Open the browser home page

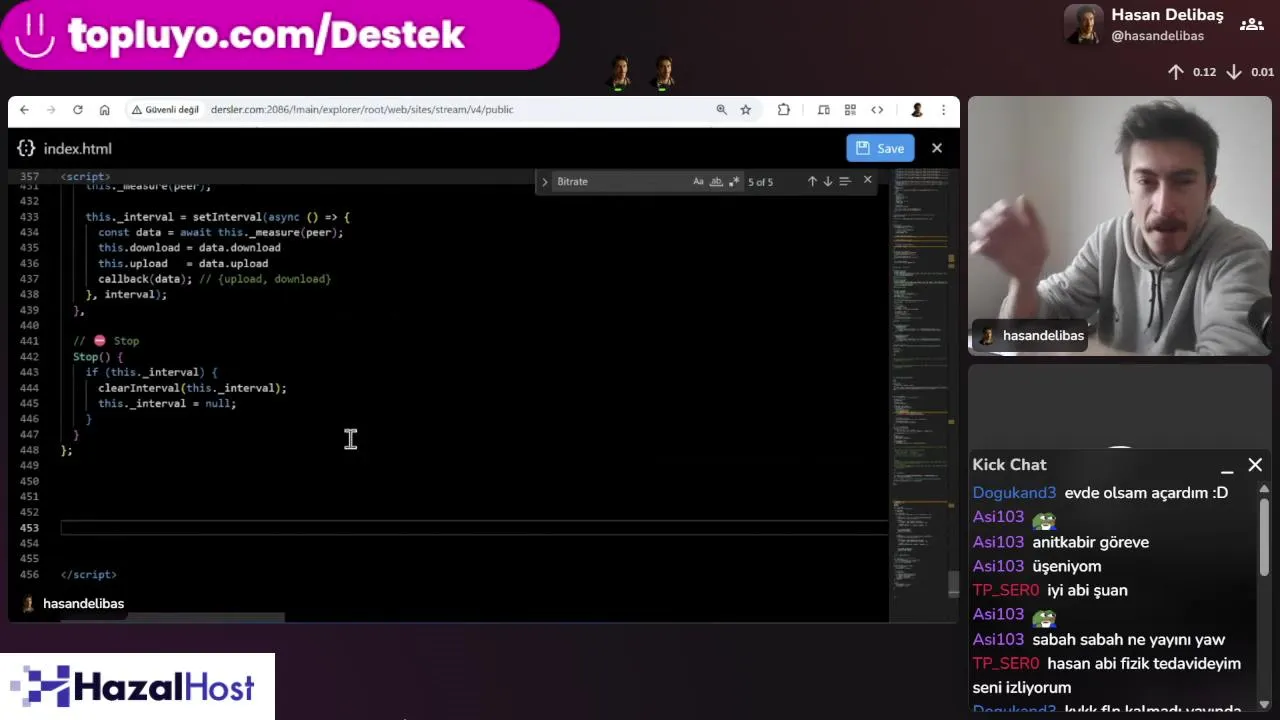point(104,110)
